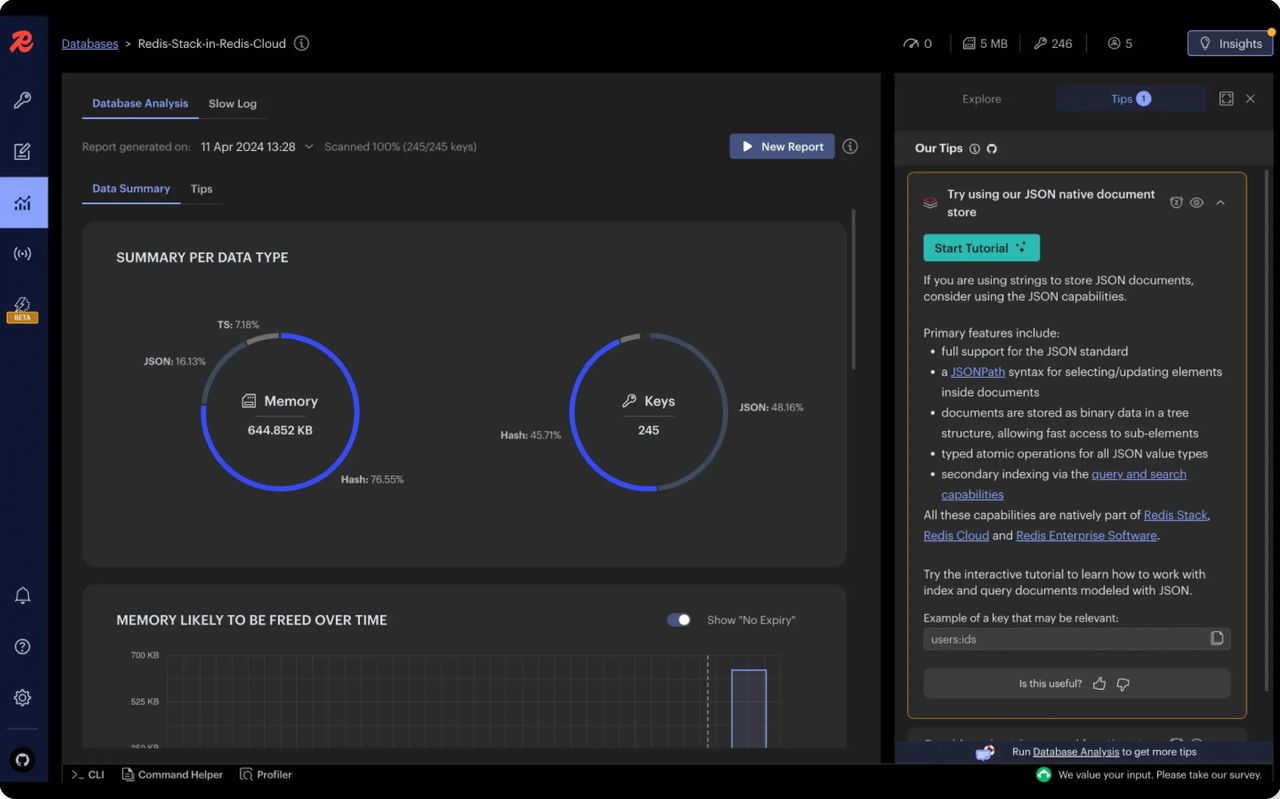The width and height of the screenshot is (1280, 799).
Task: Expand the Insights panel to full screen
Action: (1226, 99)
